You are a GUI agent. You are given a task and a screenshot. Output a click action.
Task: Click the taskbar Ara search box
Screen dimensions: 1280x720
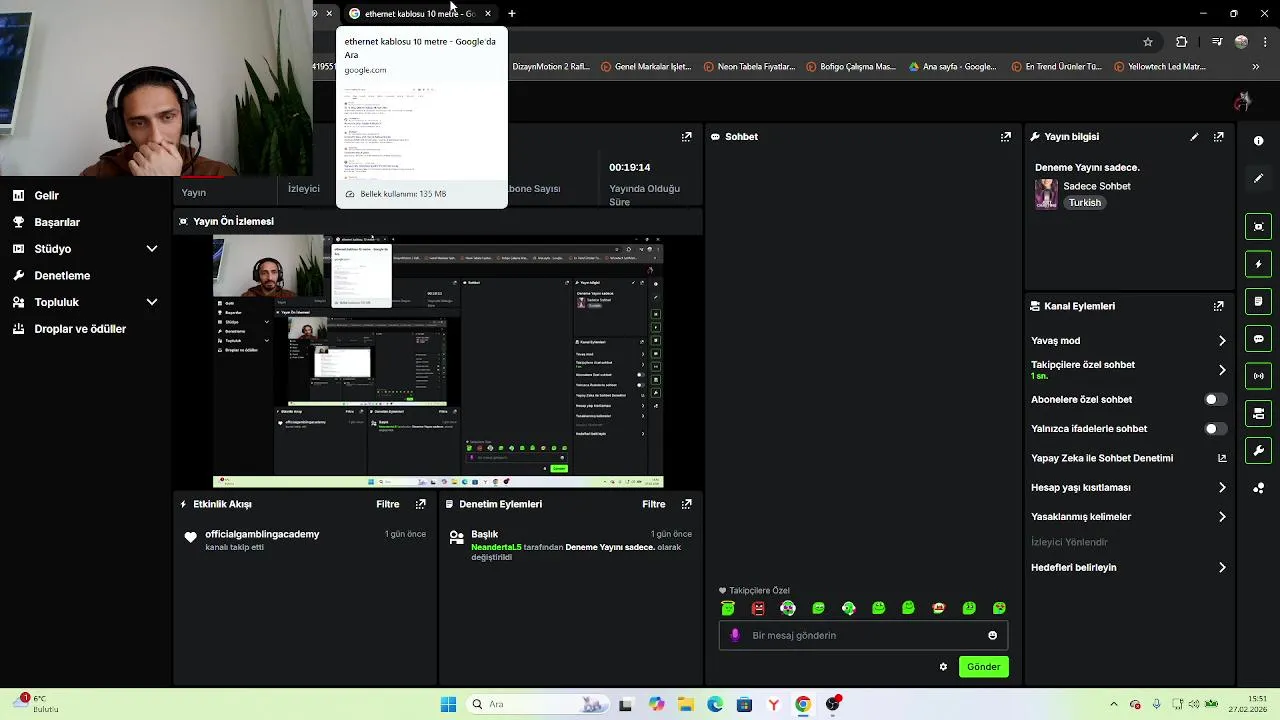coord(539,704)
